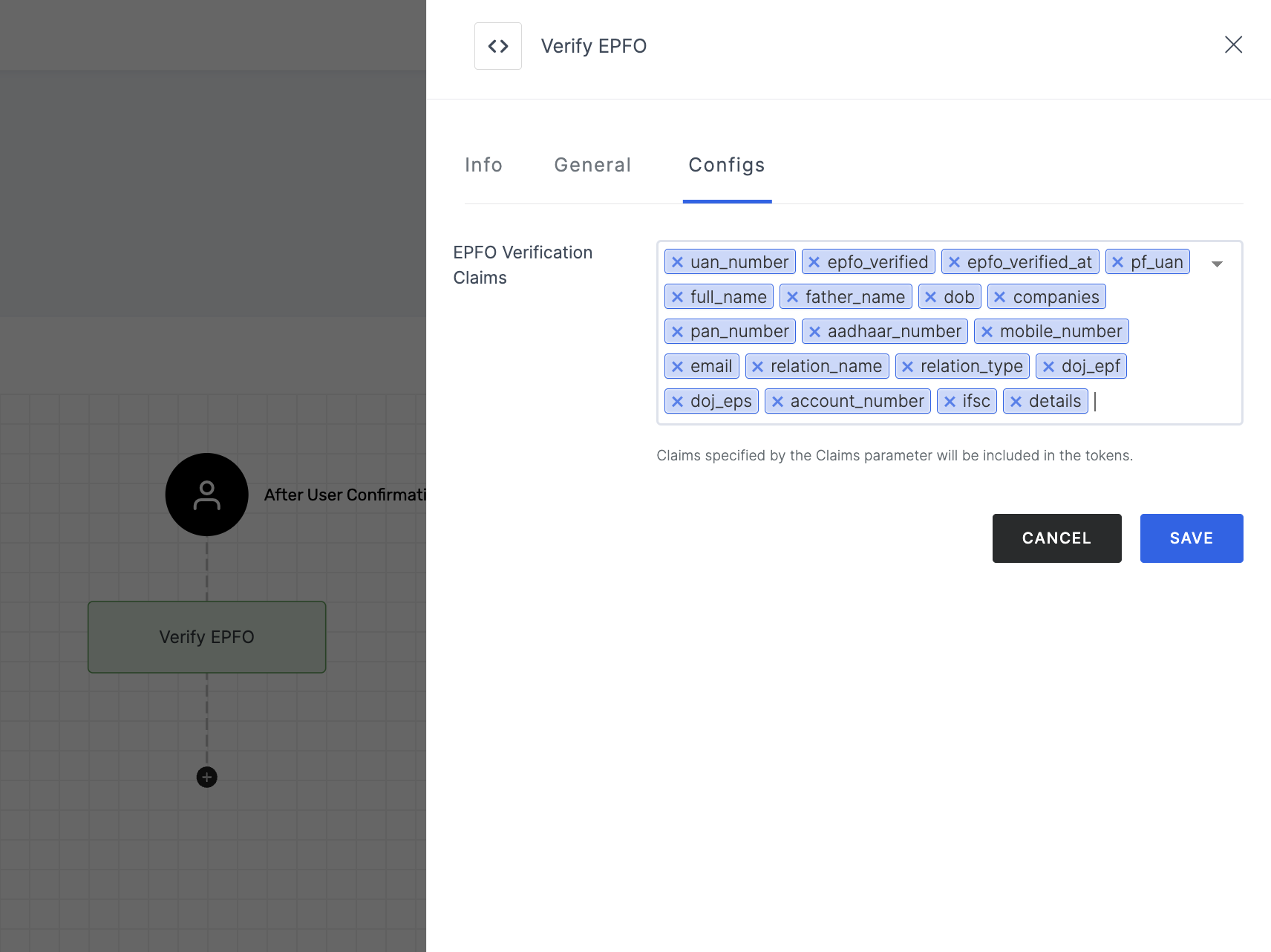Select the Configs tab
Screen dimensions: 1271x952
tap(727, 165)
